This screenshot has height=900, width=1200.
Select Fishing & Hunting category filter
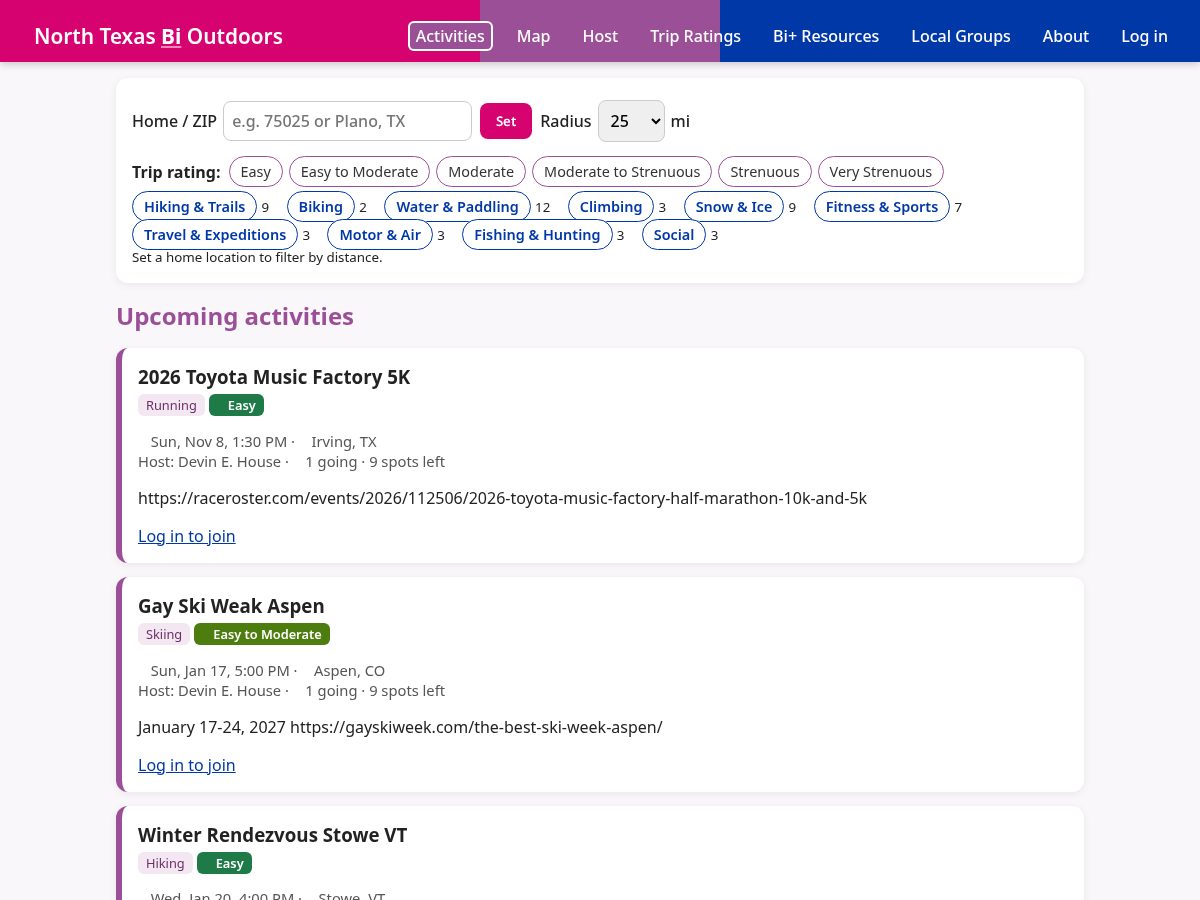point(537,235)
